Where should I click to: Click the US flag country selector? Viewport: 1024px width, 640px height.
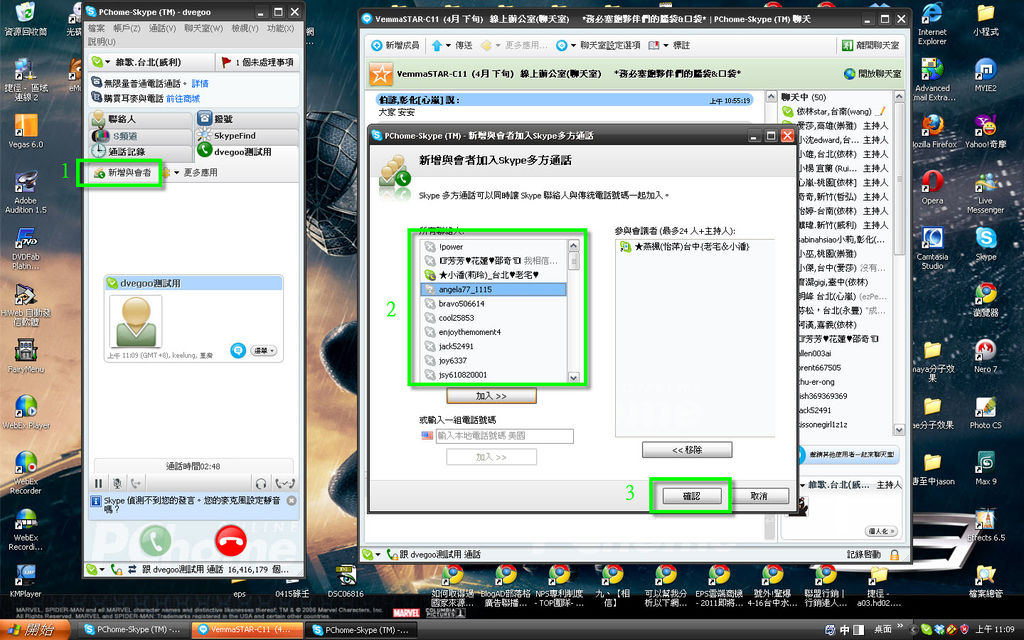click(x=427, y=436)
